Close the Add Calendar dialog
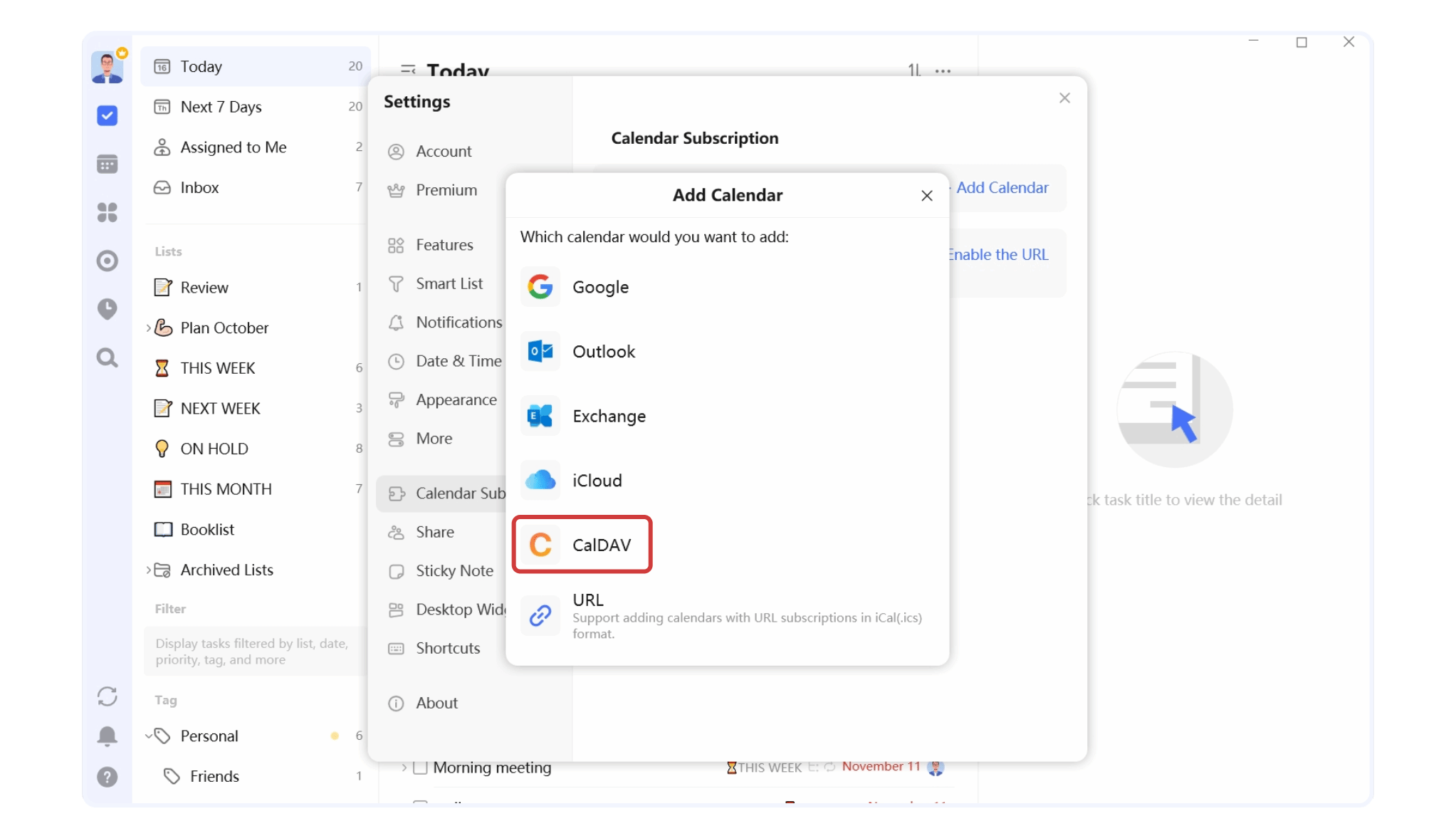1456x831 pixels. [926, 195]
